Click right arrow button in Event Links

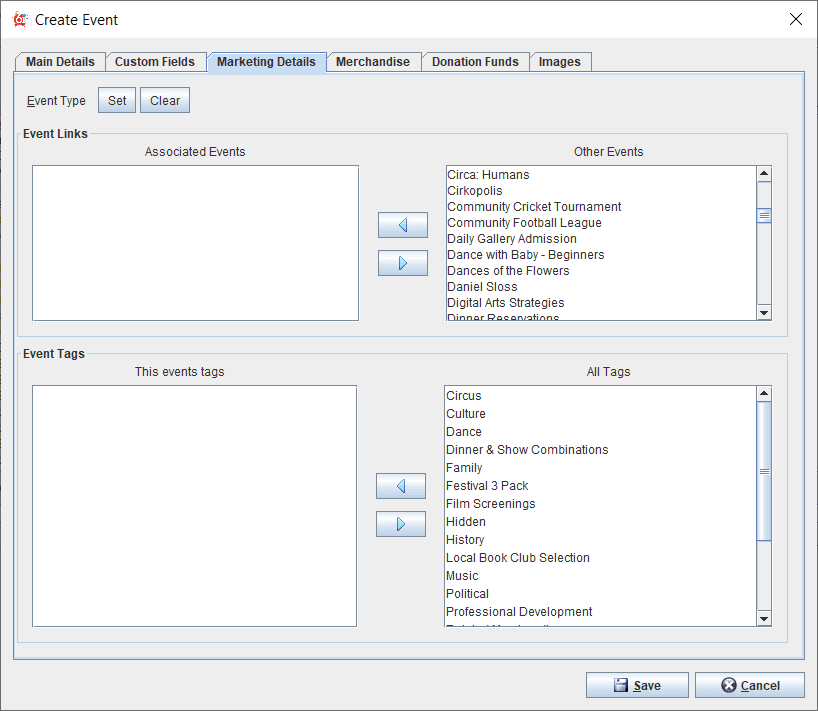[402, 263]
